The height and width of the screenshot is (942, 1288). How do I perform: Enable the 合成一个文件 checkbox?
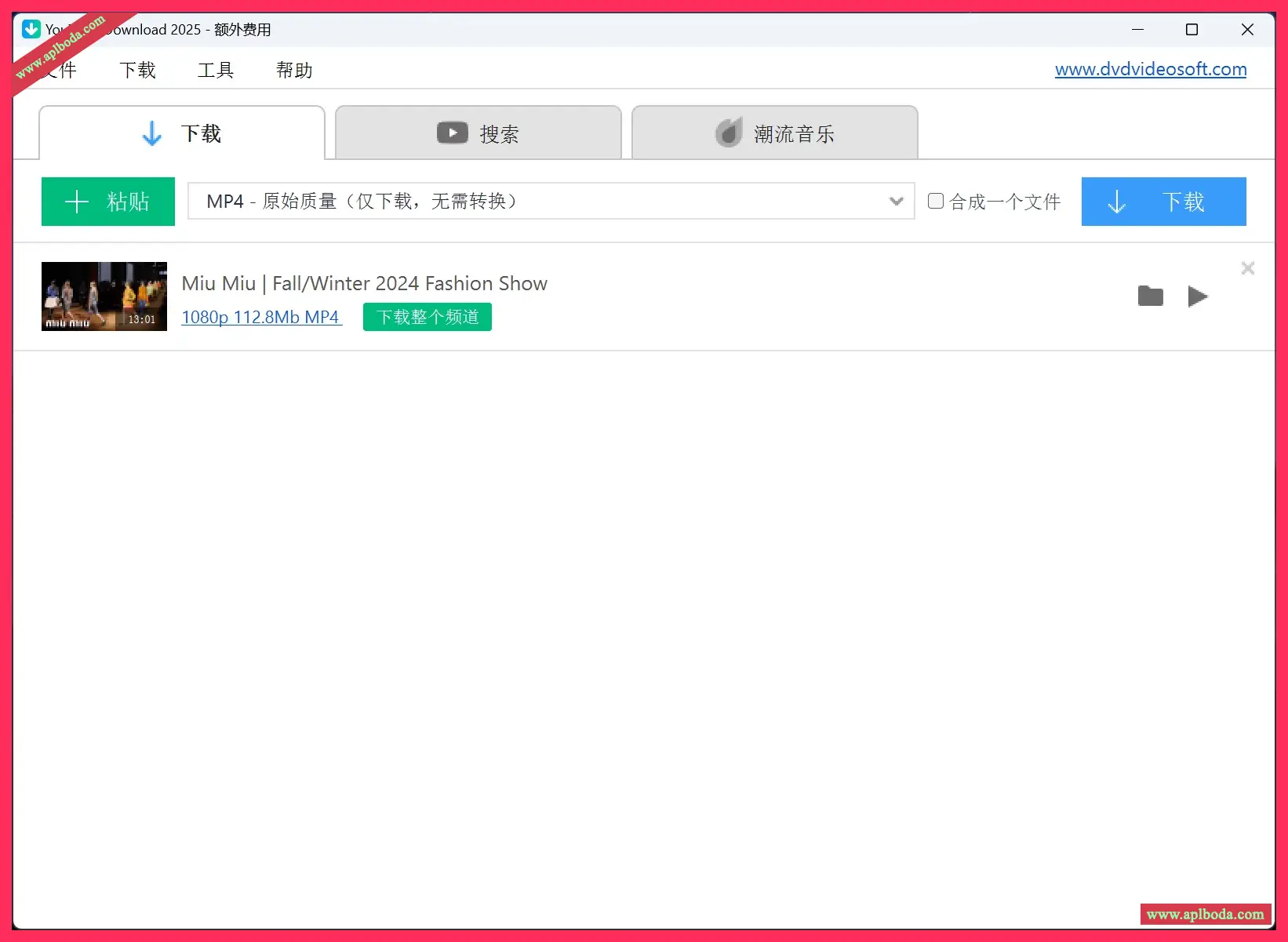click(x=936, y=201)
